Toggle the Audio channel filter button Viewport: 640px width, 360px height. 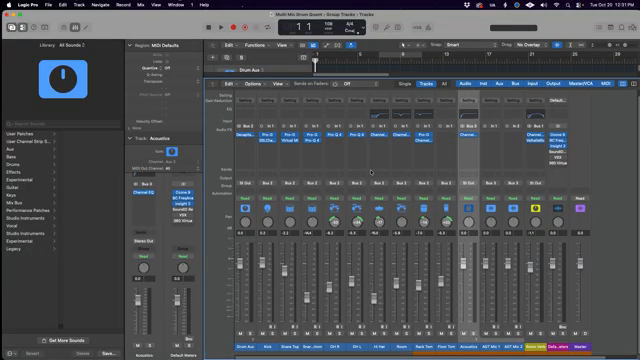pyautogui.click(x=465, y=84)
